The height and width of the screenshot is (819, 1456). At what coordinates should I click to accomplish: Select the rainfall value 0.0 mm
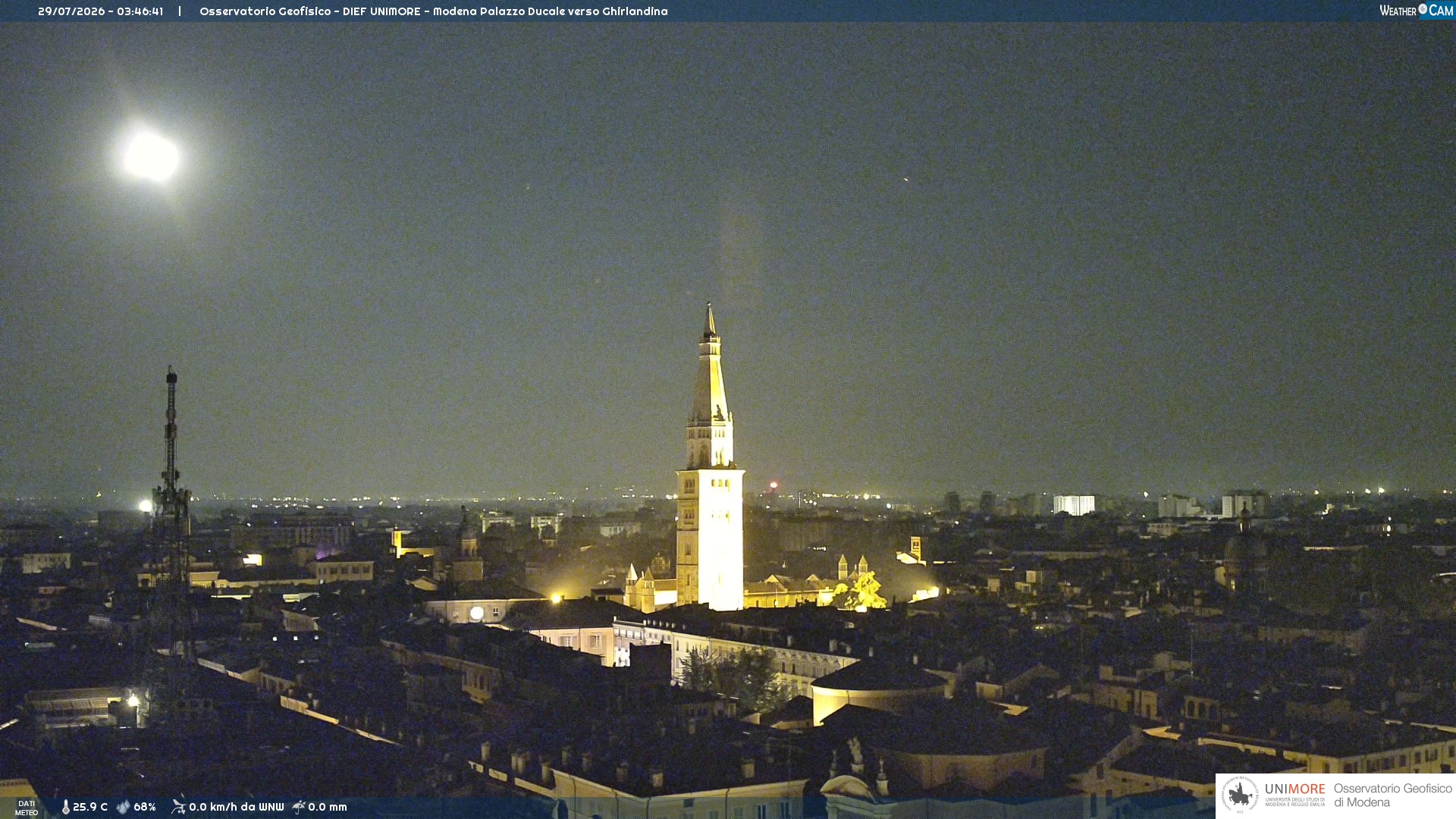click(x=328, y=807)
